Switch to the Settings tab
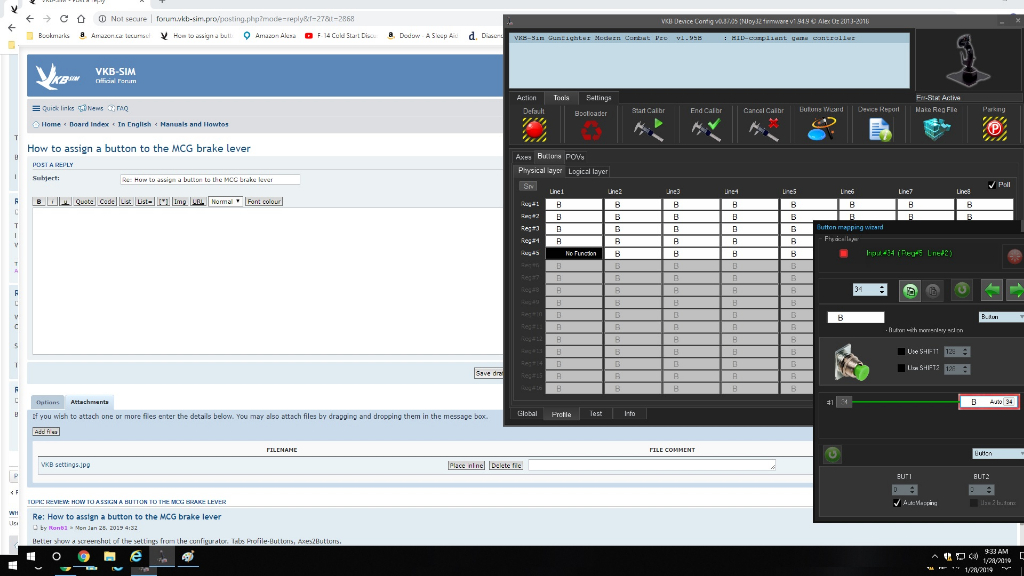 598,98
